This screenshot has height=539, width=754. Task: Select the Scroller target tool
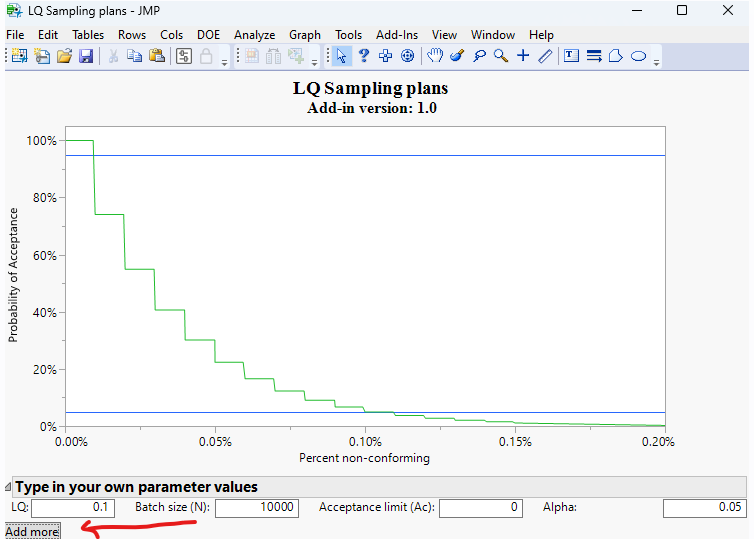[x=407, y=56]
